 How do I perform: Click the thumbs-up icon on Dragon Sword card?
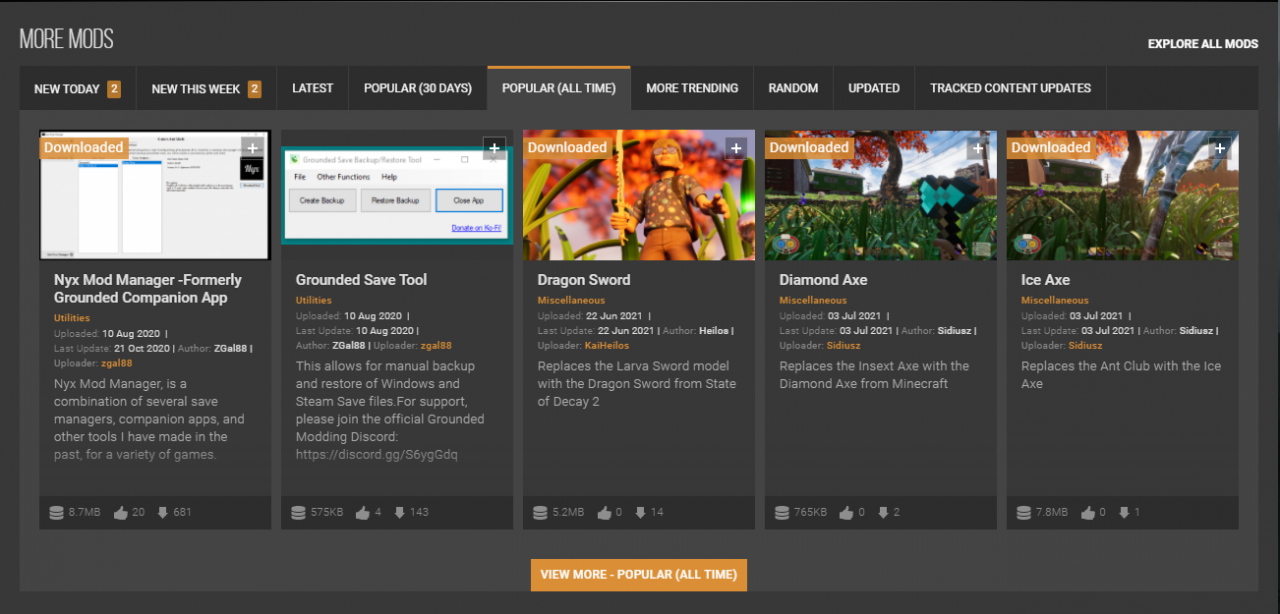click(605, 513)
